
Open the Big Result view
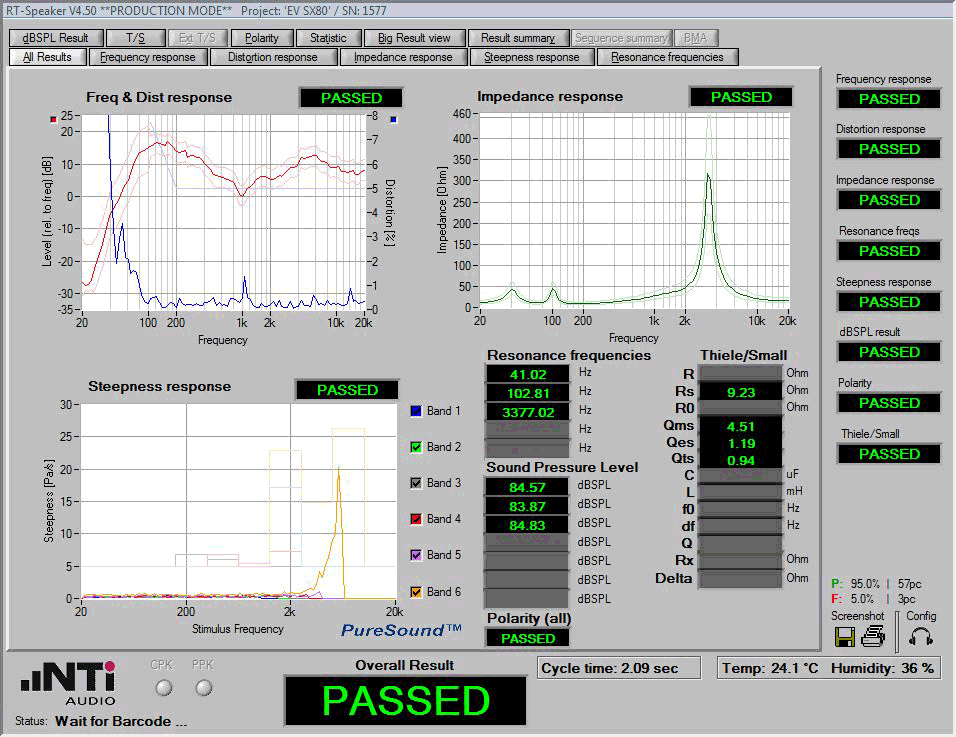click(414, 38)
